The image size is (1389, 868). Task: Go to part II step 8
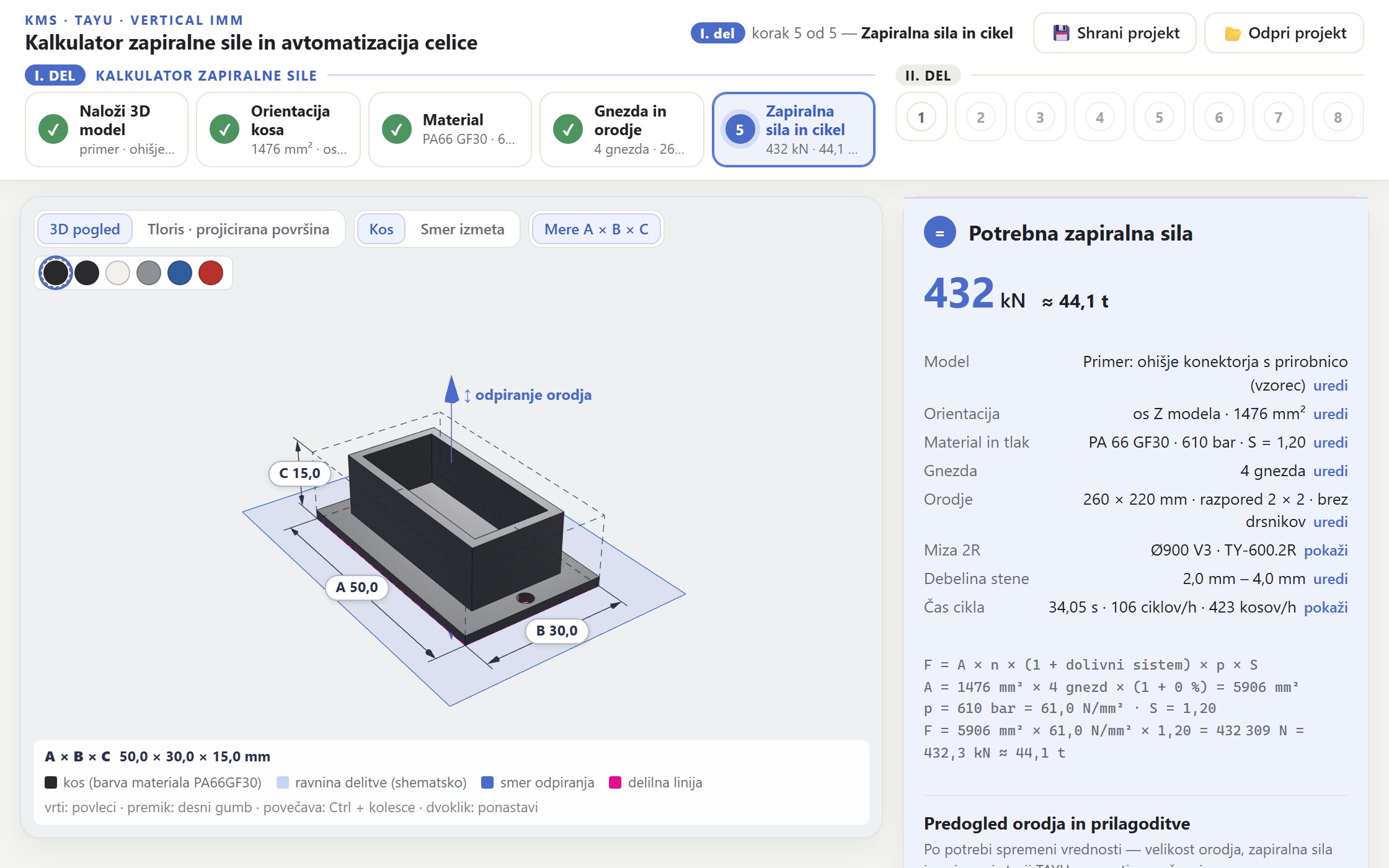pos(1338,117)
